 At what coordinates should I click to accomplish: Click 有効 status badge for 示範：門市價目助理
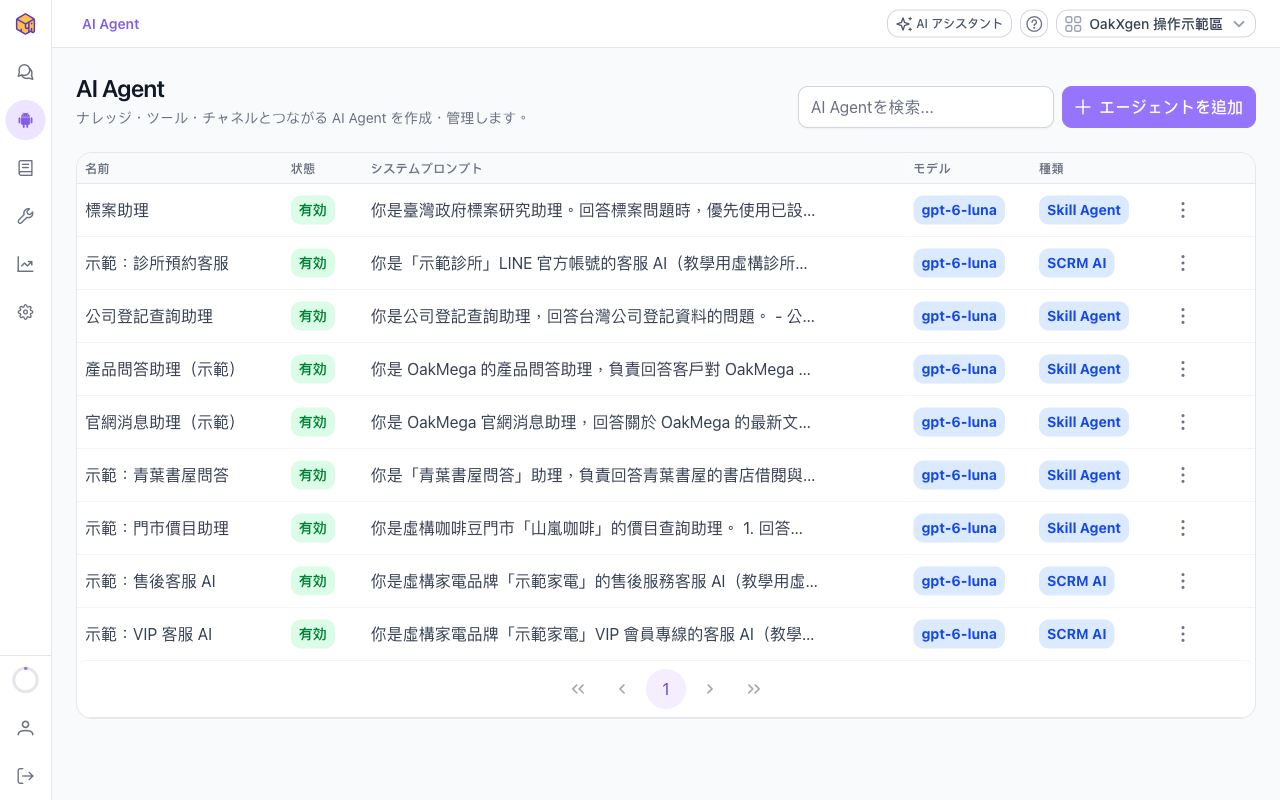point(313,528)
